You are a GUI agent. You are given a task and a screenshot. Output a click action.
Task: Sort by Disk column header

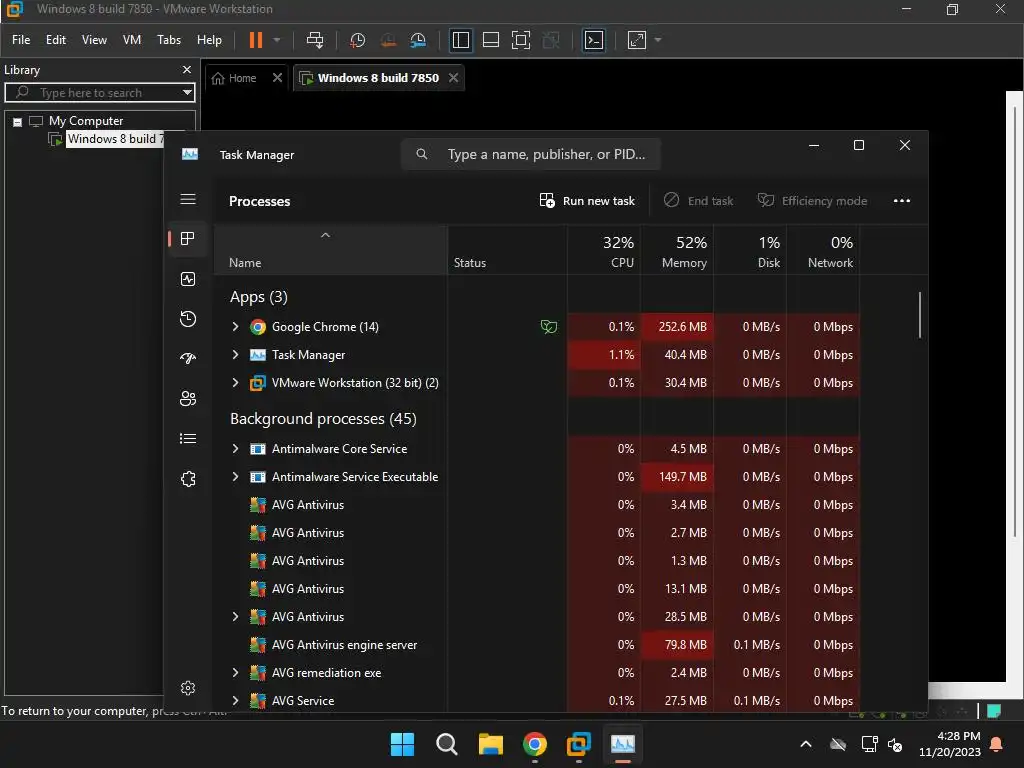coord(750,251)
